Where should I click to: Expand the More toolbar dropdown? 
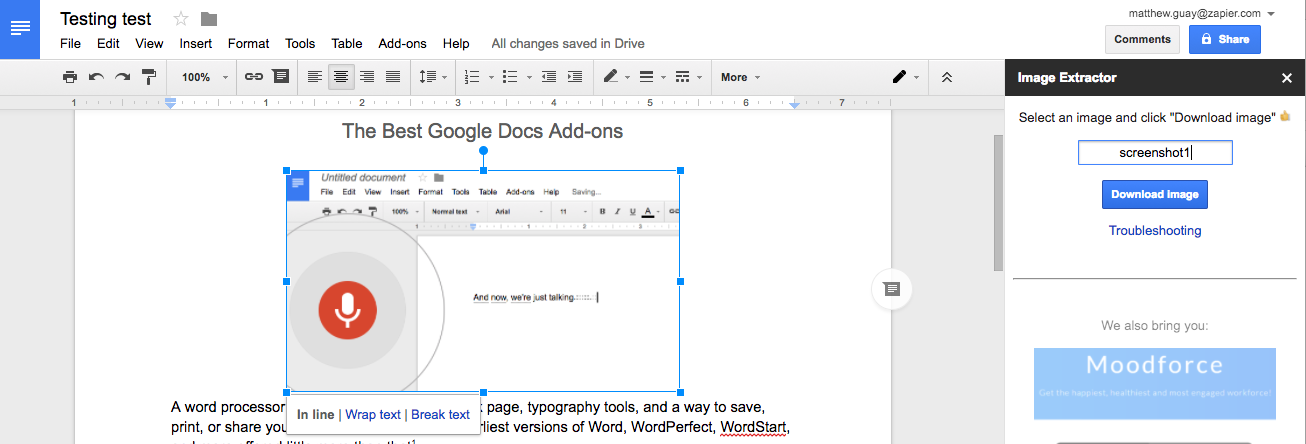pyautogui.click(x=740, y=77)
